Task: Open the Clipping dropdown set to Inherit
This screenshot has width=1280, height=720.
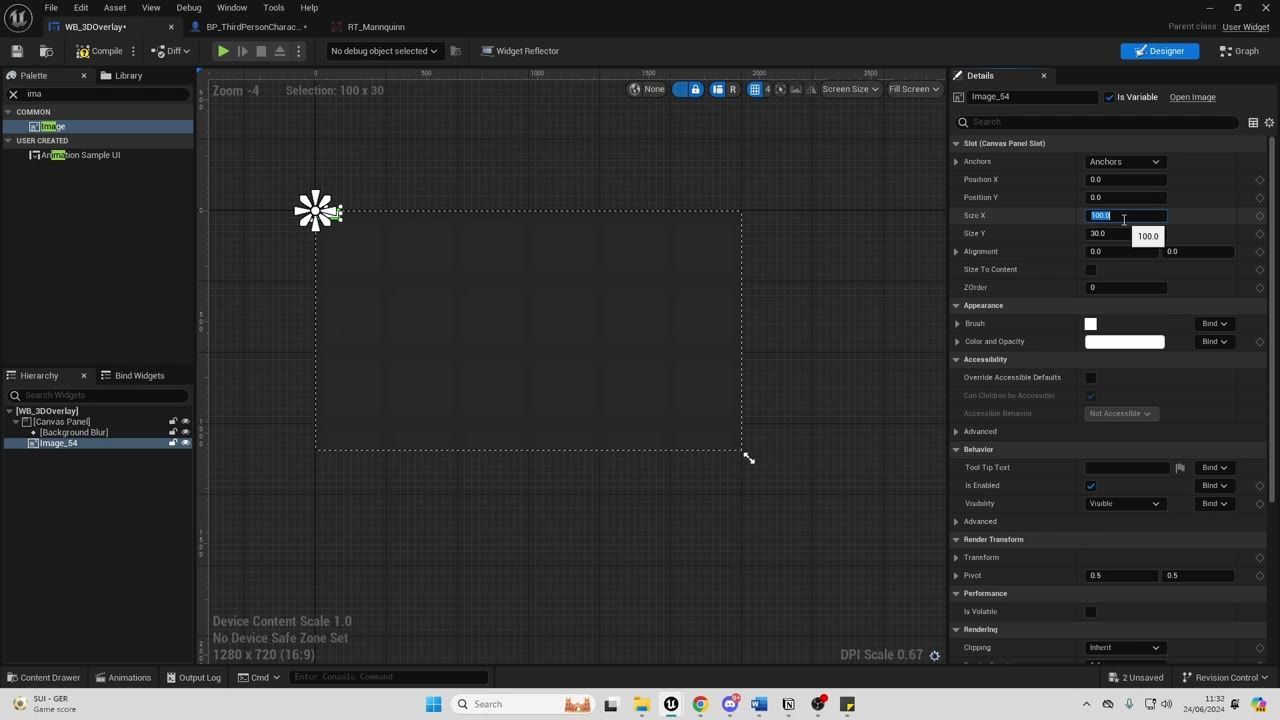Action: [x=1125, y=647]
